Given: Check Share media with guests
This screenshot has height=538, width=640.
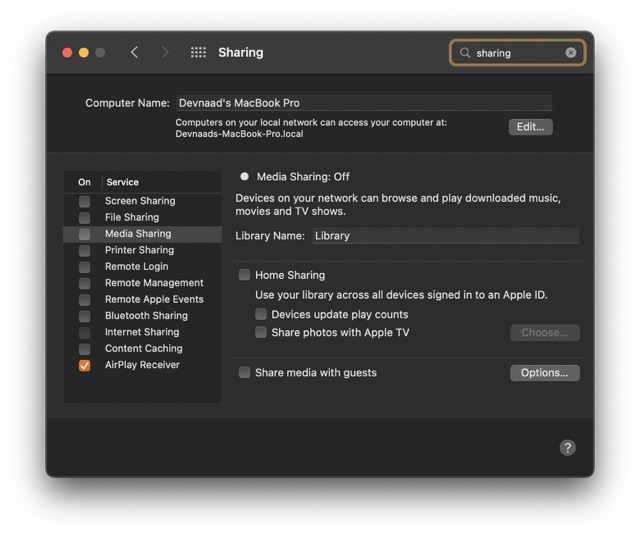Looking at the screenshot, I should point(244,373).
